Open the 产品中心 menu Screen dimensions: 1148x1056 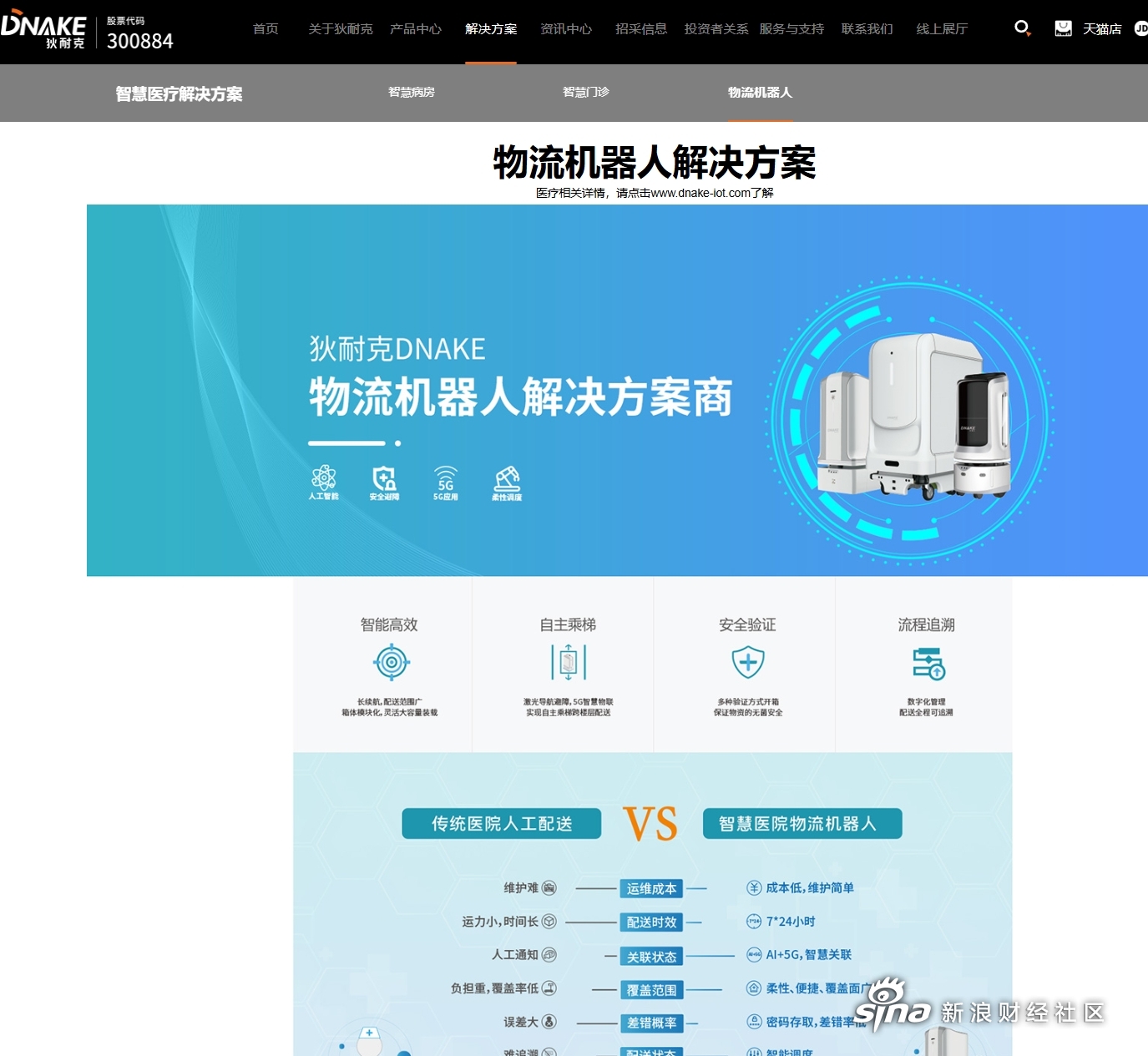coord(416,28)
